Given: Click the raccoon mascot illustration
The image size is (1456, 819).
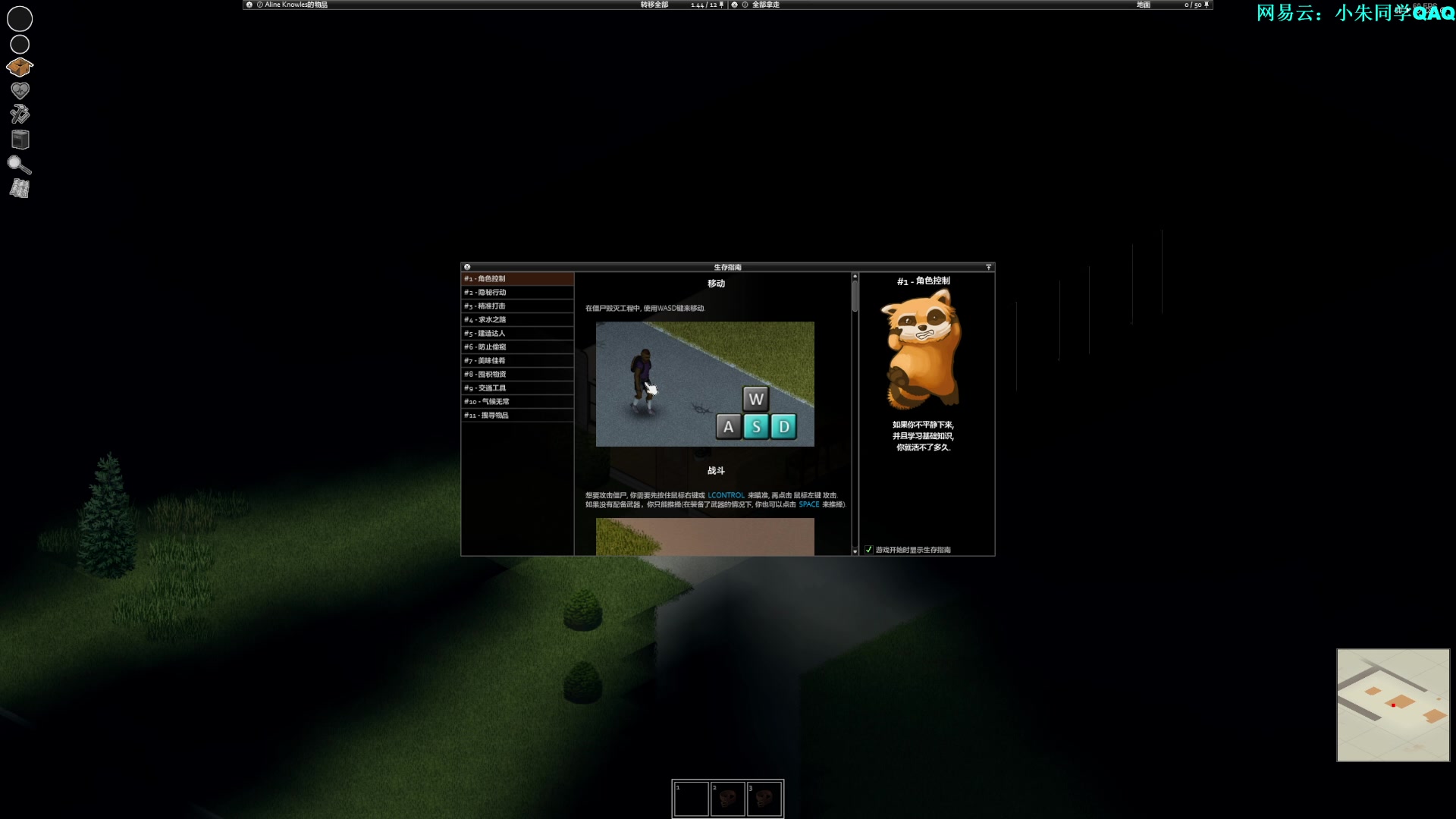Looking at the screenshot, I should coord(922,349).
